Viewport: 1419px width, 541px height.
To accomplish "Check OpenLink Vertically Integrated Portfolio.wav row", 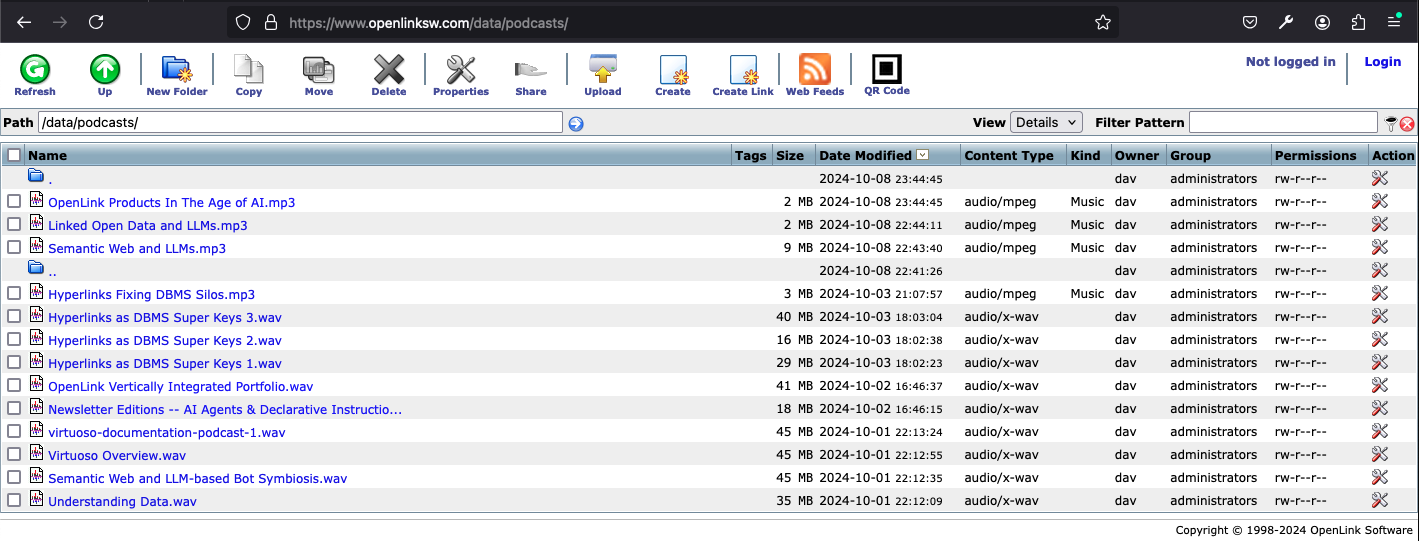I will pyautogui.click(x=14, y=385).
